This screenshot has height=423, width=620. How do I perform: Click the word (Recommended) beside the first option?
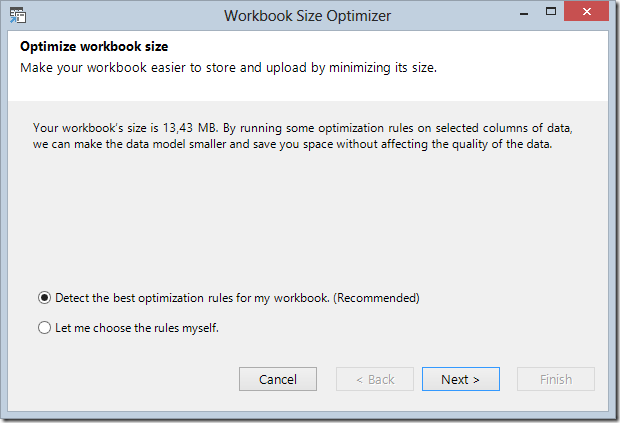click(x=376, y=298)
